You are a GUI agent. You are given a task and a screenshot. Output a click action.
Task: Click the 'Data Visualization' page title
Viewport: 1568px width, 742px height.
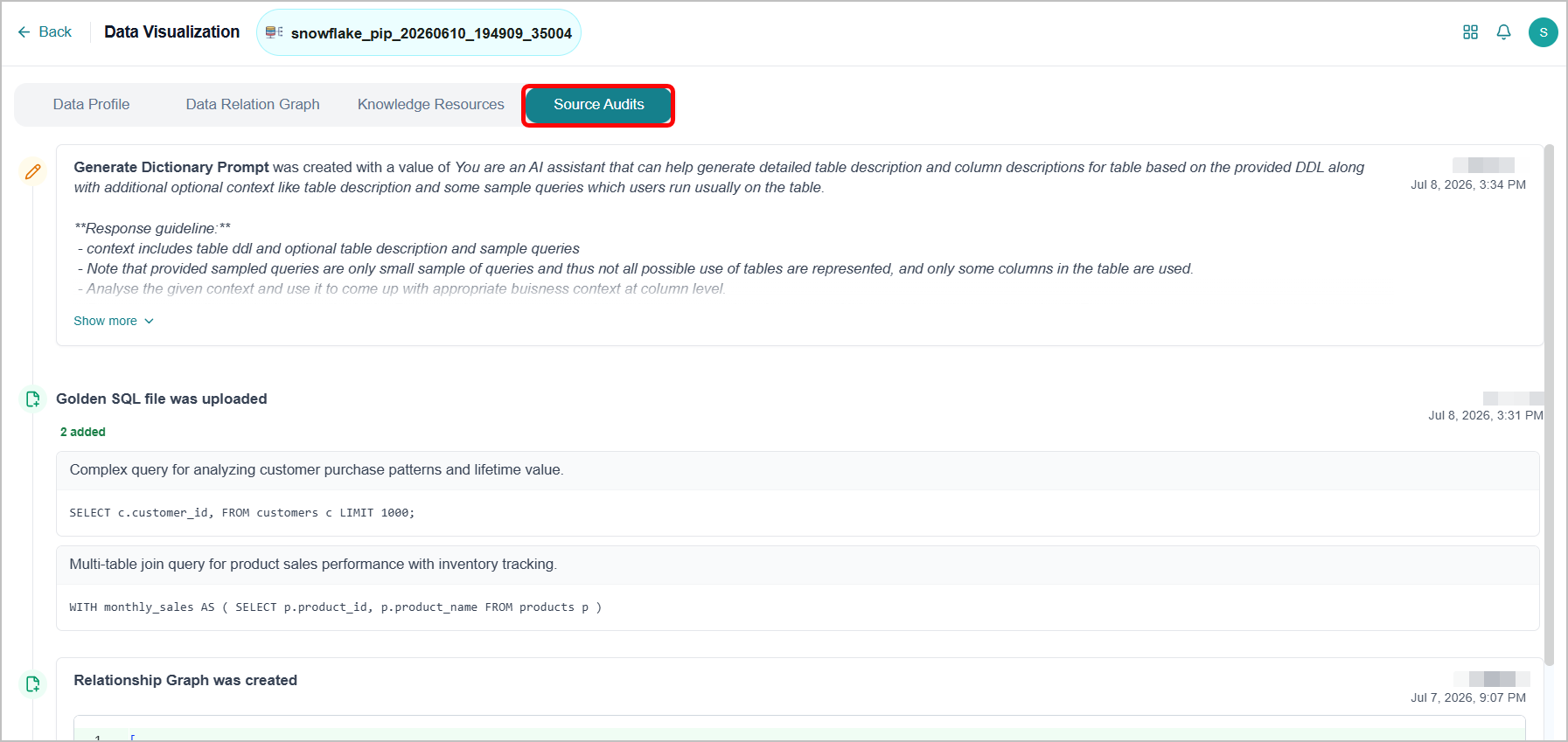(x=172, y=32)
